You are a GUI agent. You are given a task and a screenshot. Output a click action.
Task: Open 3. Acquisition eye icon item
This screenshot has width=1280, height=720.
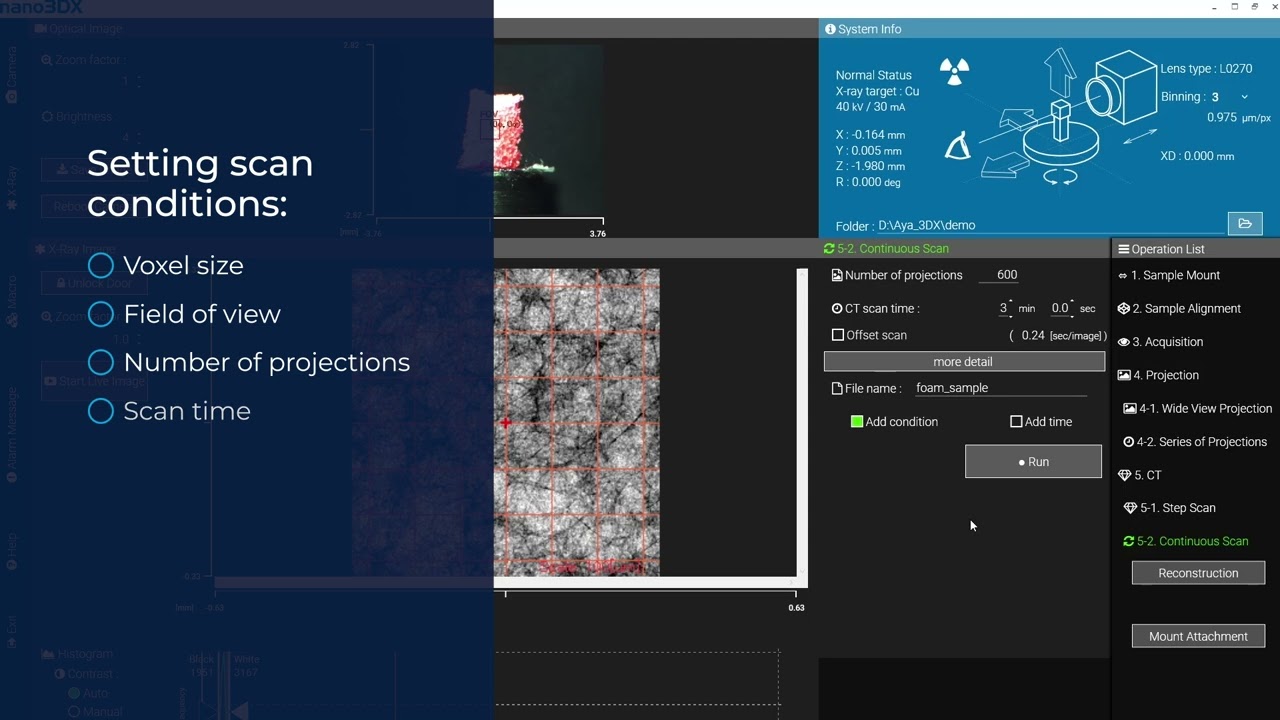(x=1124, y=342)
